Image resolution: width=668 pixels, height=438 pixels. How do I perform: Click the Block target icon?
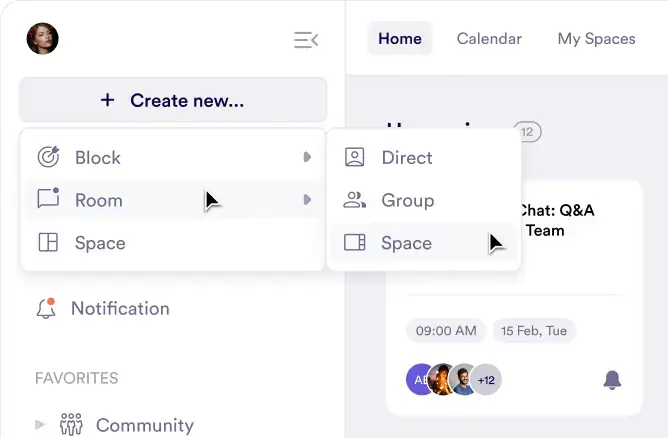[48, 157]
